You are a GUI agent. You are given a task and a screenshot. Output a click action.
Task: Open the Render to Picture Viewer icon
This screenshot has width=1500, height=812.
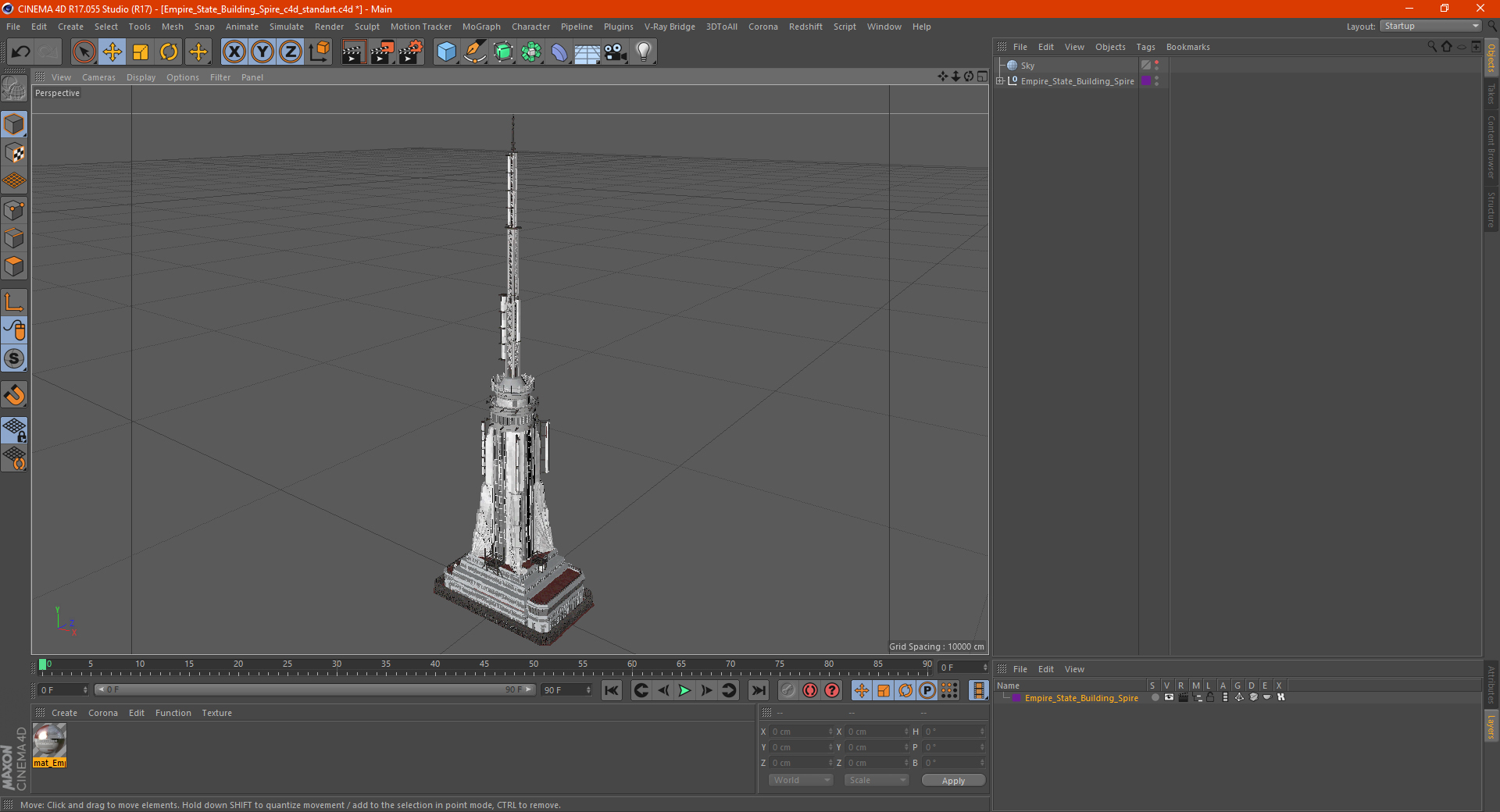click(382, 52)
